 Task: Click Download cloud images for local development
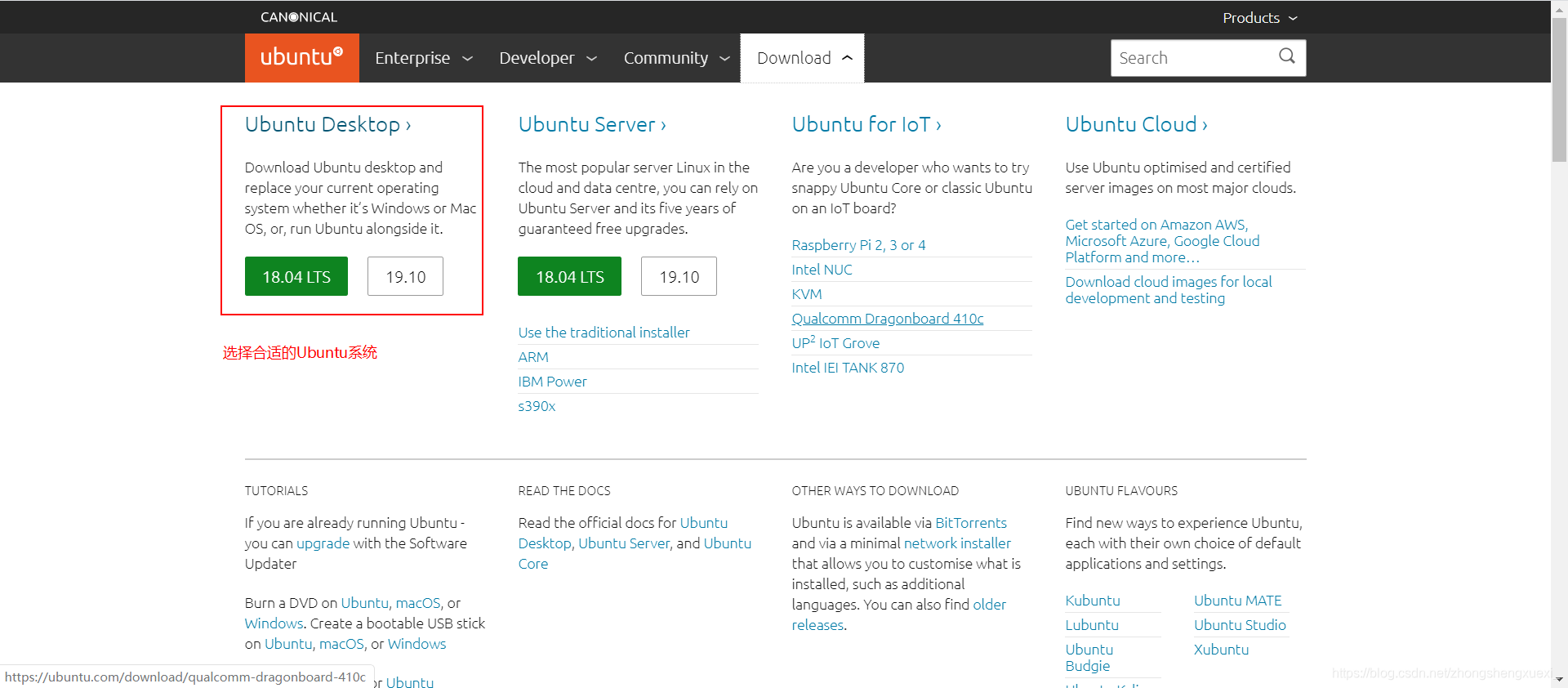tap(1169, 290)
